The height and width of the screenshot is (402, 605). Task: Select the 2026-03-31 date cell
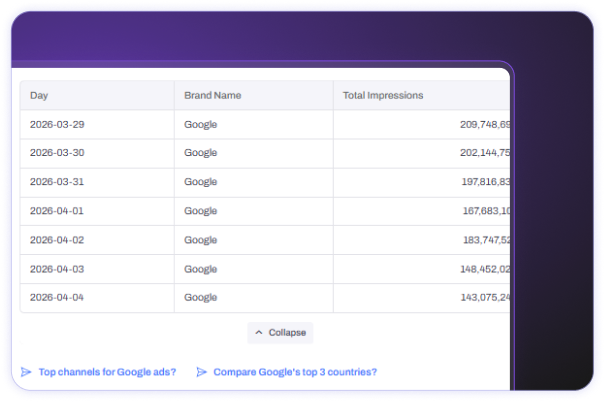[x=57, y=182]
